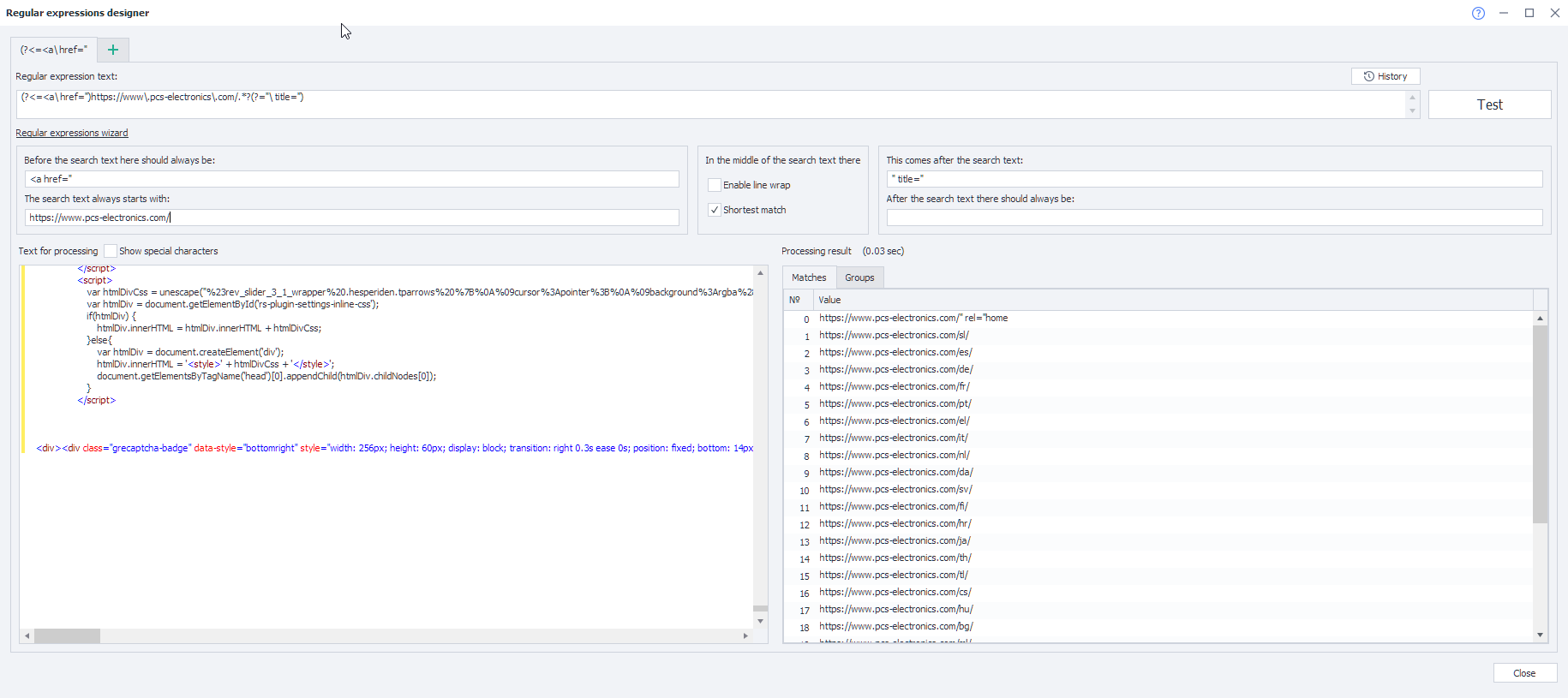
Task: Open the help question mark icon
Action: (x=1478, y=13)
